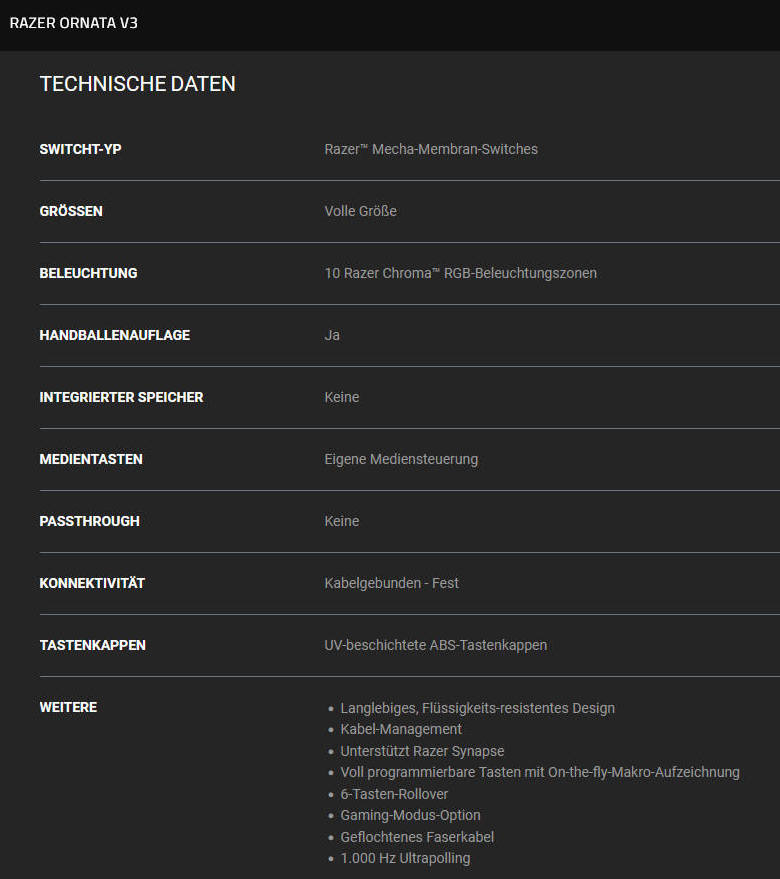Click the Integrierter Speicher label

coord(121,397)
